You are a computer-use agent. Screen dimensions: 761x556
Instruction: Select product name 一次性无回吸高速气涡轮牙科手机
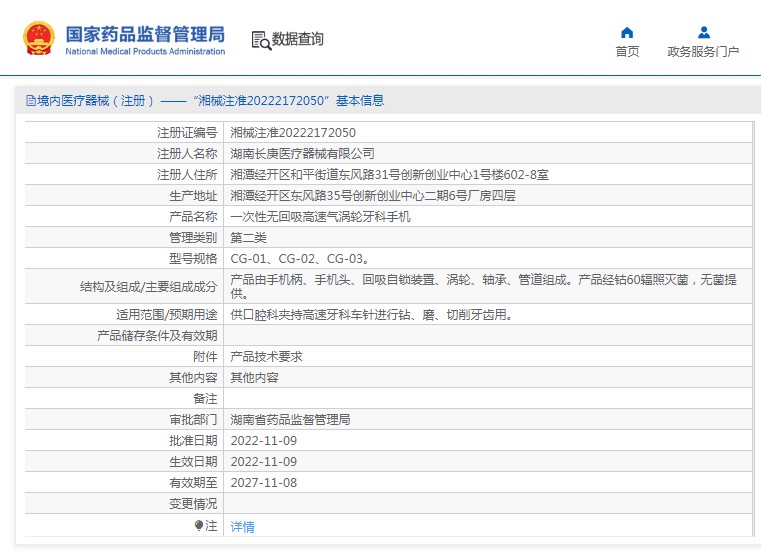[320, 216]
